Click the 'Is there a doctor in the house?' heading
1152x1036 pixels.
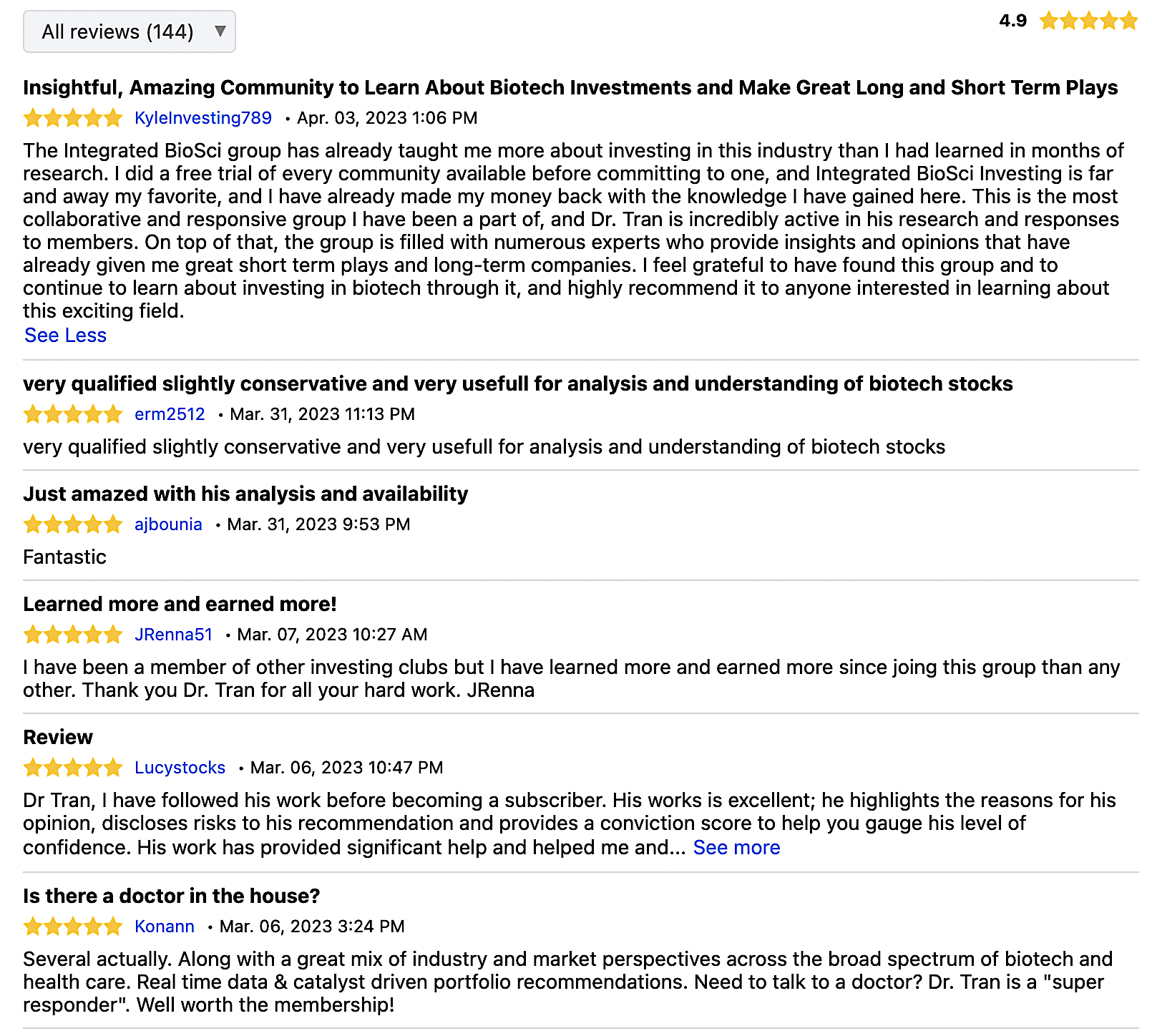coord(171,896)
